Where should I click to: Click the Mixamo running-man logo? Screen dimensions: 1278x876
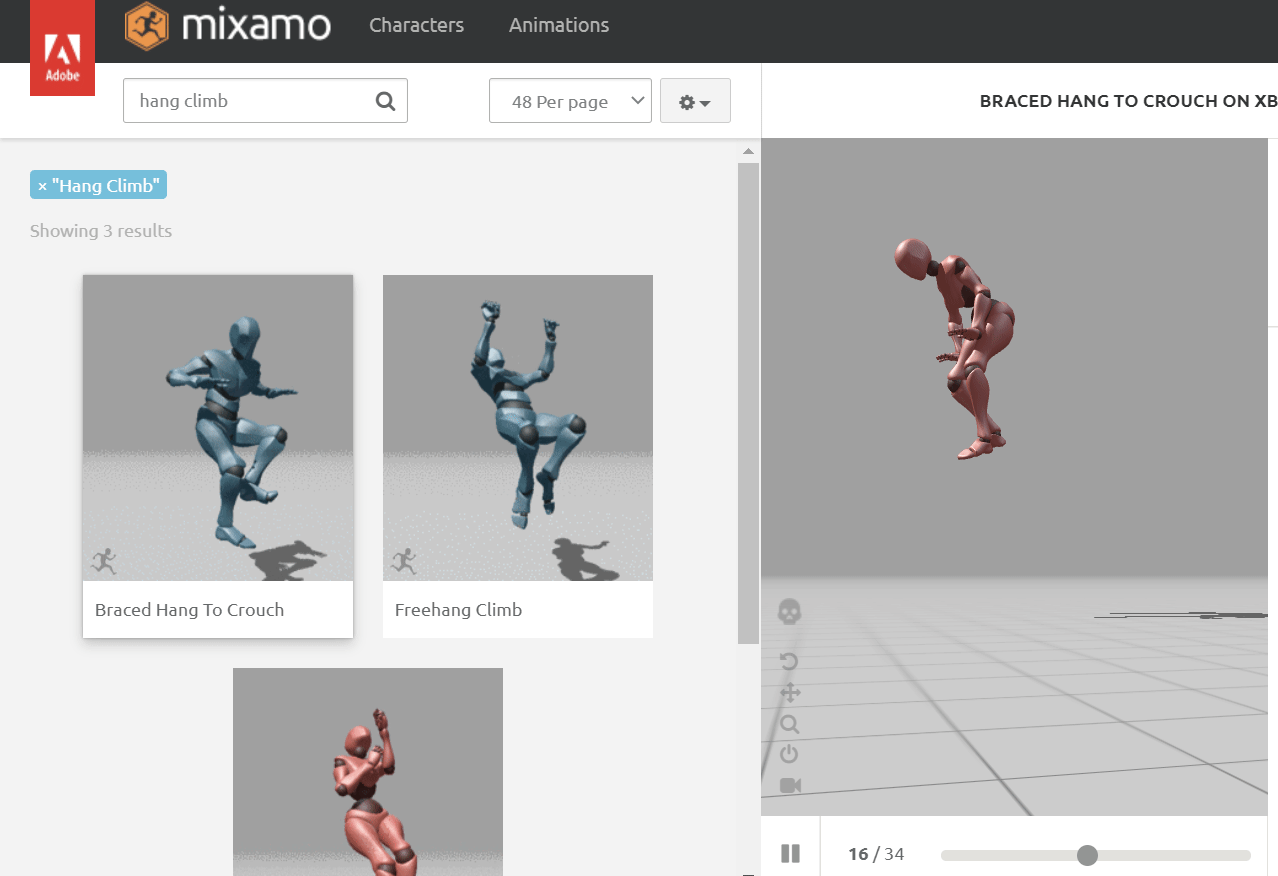click(x=147, y=26)
